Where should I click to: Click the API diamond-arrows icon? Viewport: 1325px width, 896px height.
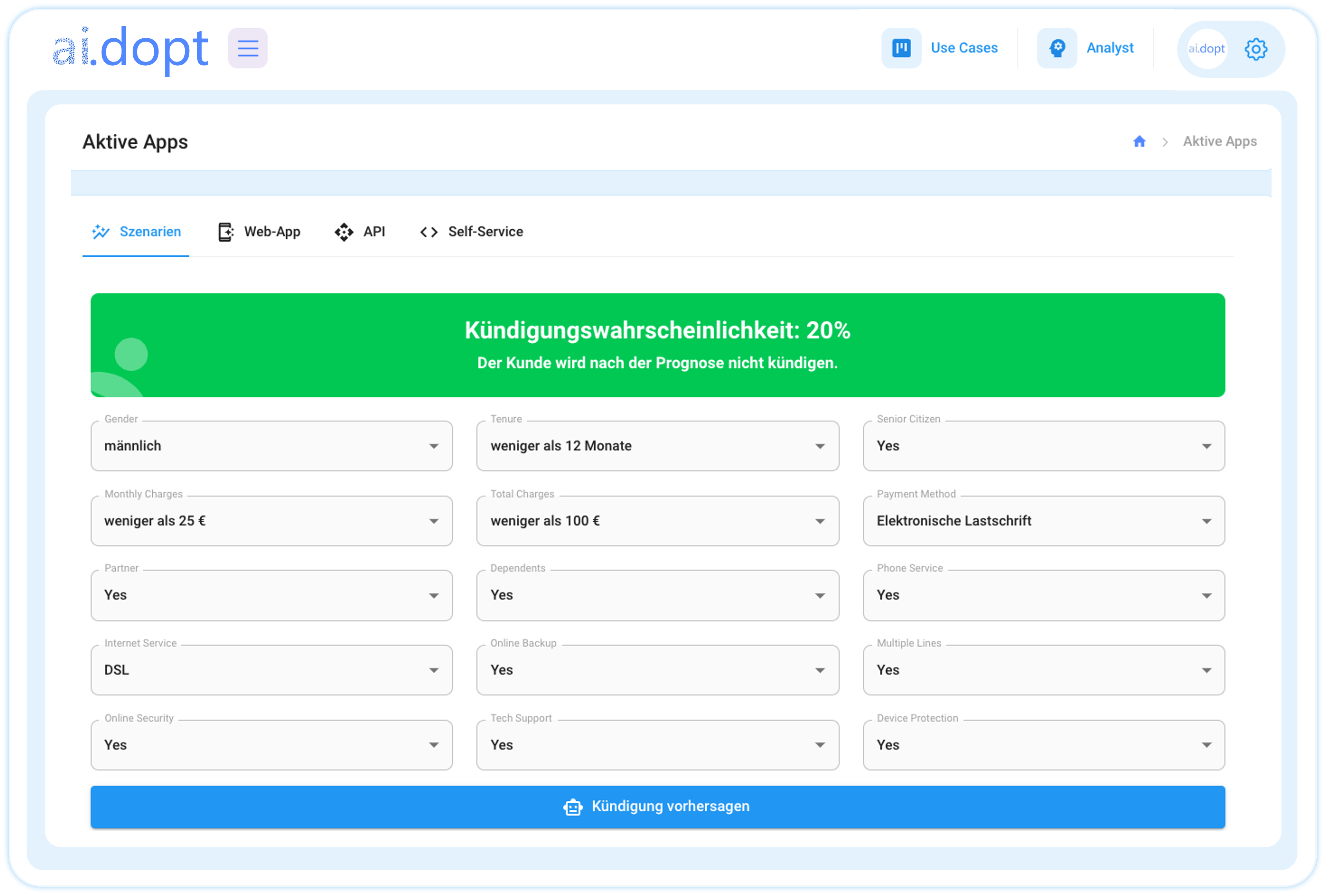(344, 232)
